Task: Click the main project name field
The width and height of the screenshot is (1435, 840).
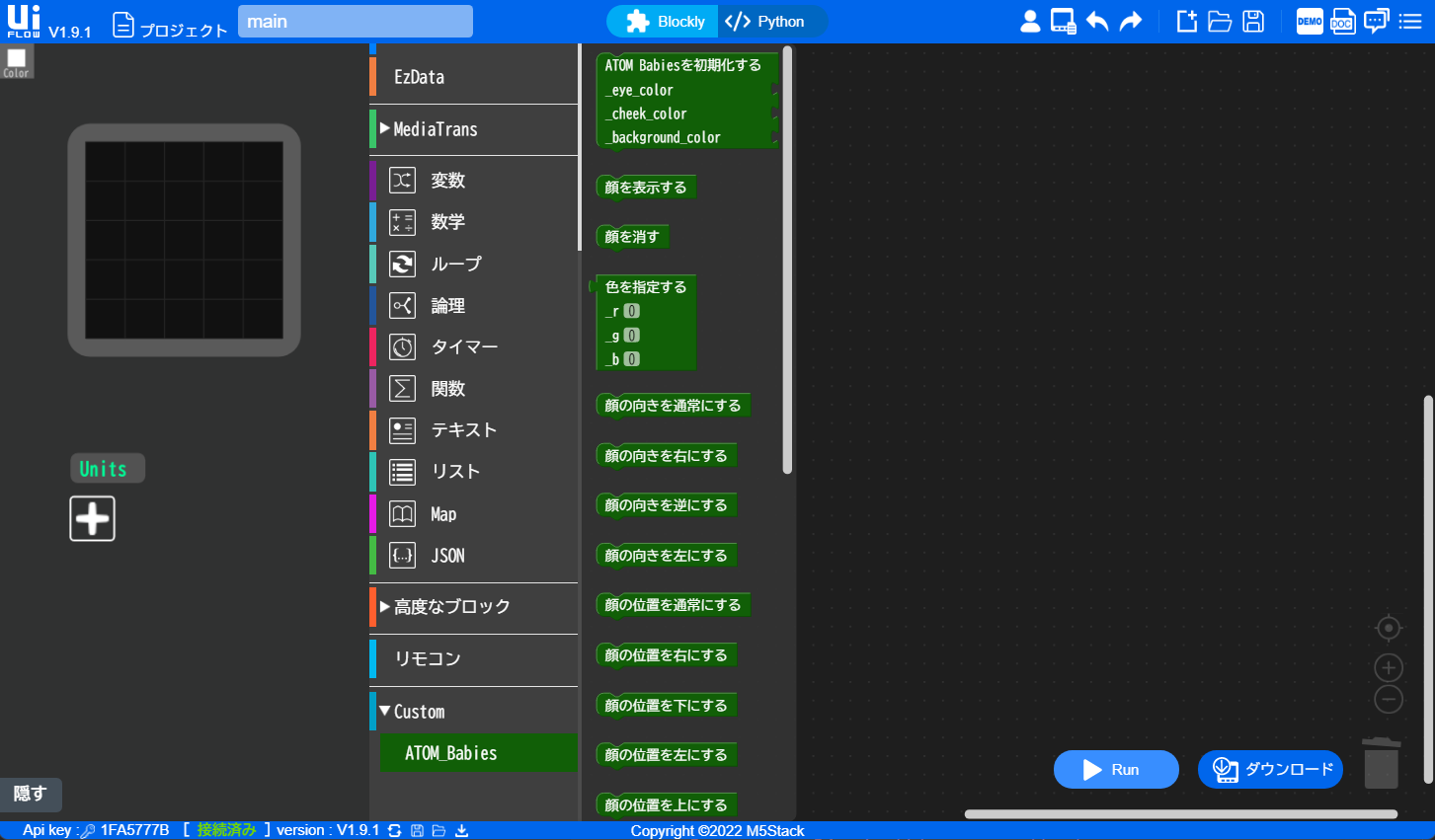Action: [356, 22]
